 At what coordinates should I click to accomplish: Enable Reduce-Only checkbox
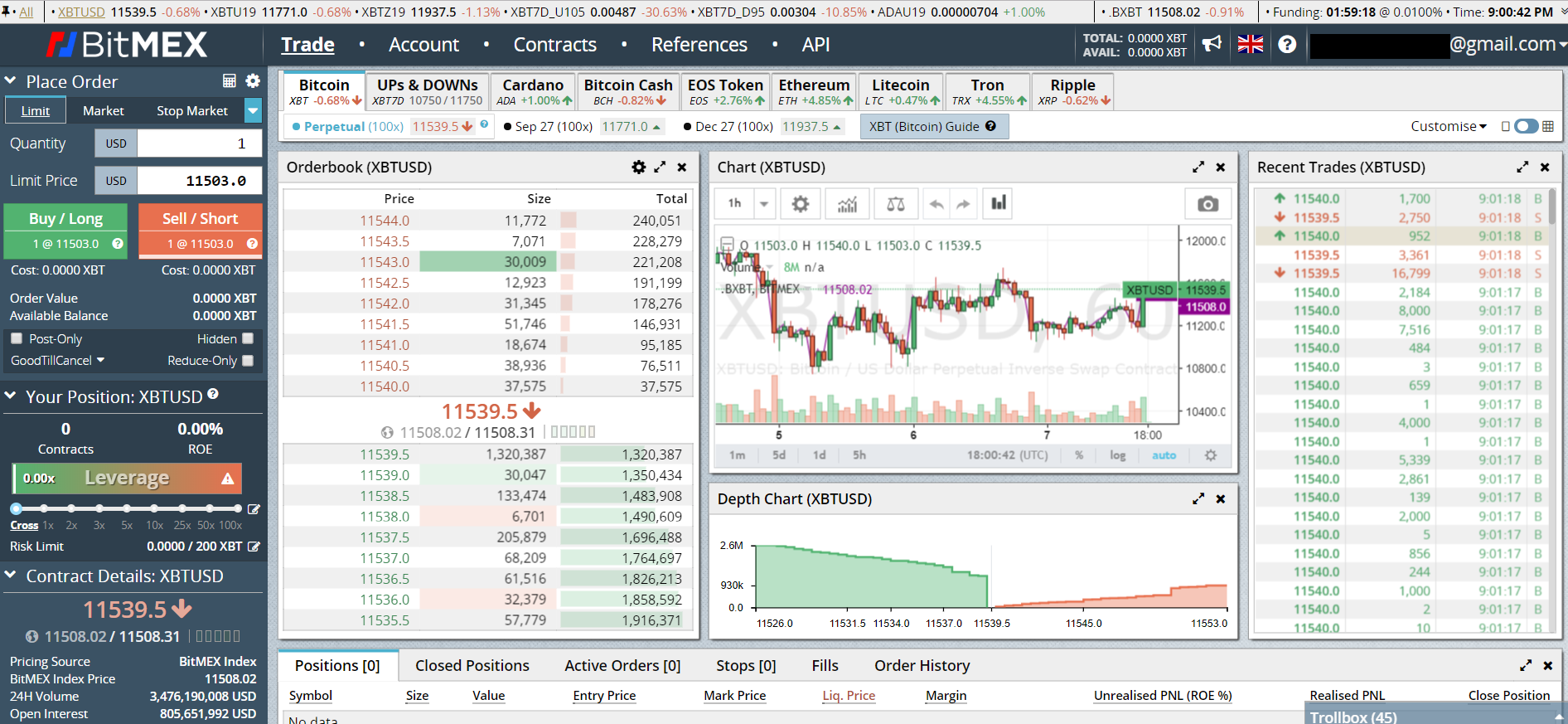248,360
